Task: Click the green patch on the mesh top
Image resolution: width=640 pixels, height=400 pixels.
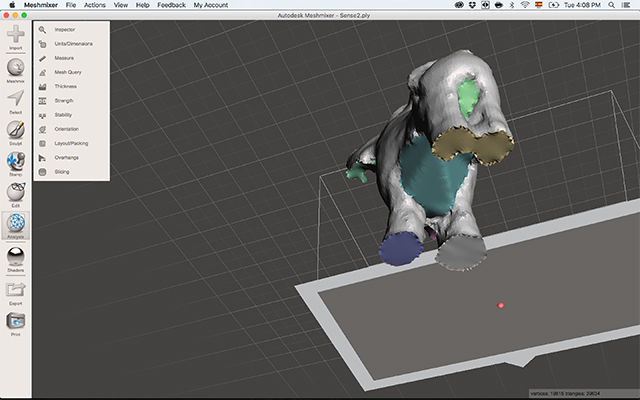Action: pyautogui.click(x=468, y=97)
